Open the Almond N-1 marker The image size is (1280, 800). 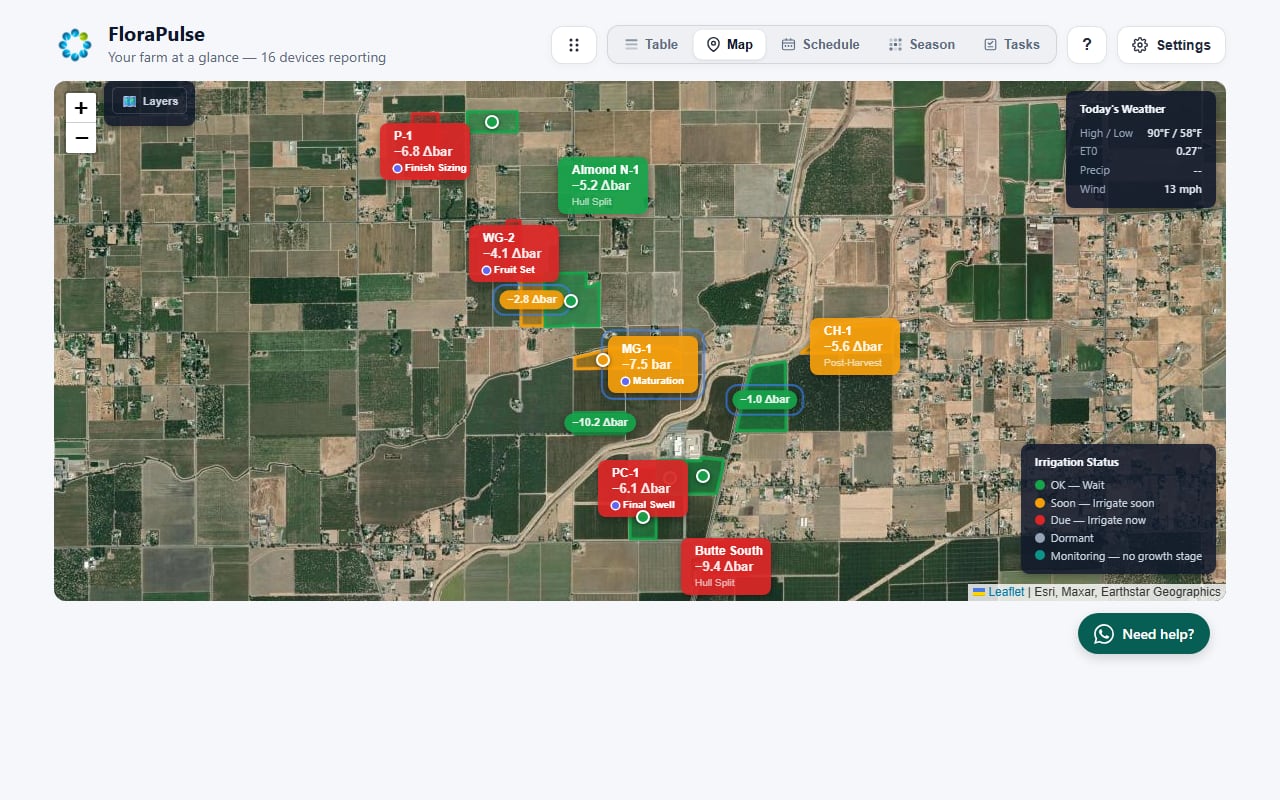point(603,185)
